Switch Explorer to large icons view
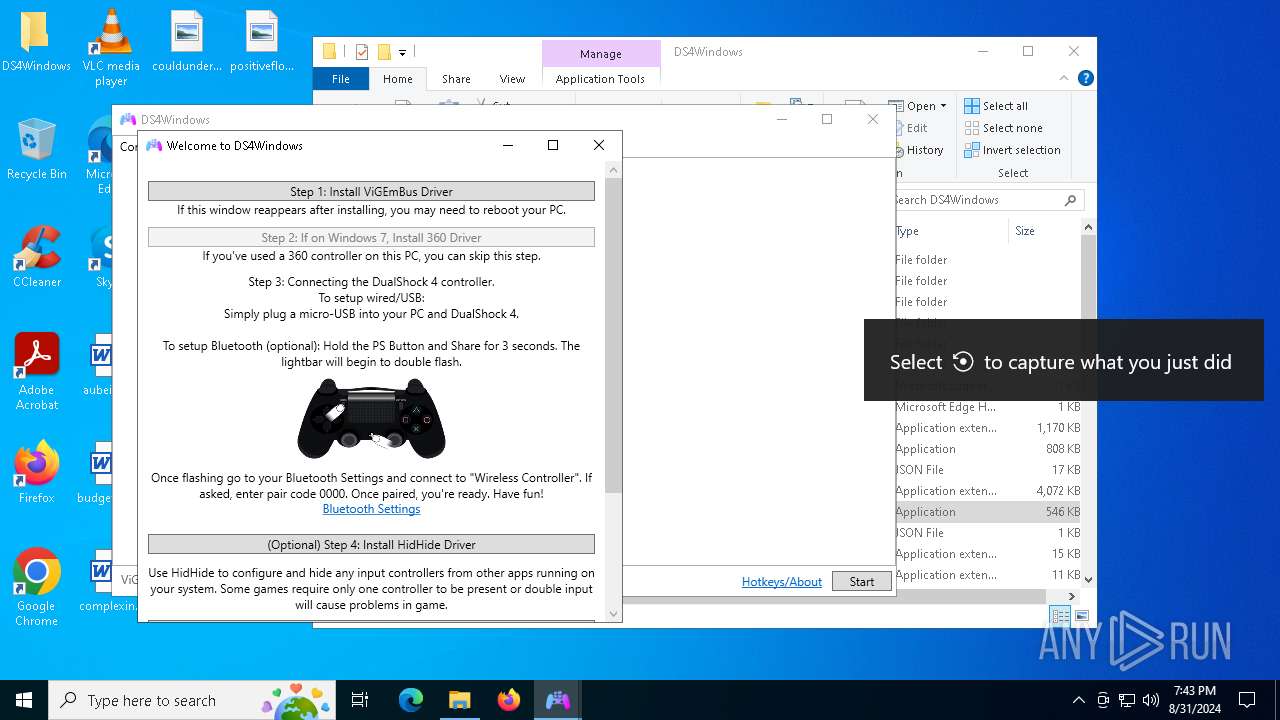The width and height of the screenshot is (1280, 720). click(1081, 616)
